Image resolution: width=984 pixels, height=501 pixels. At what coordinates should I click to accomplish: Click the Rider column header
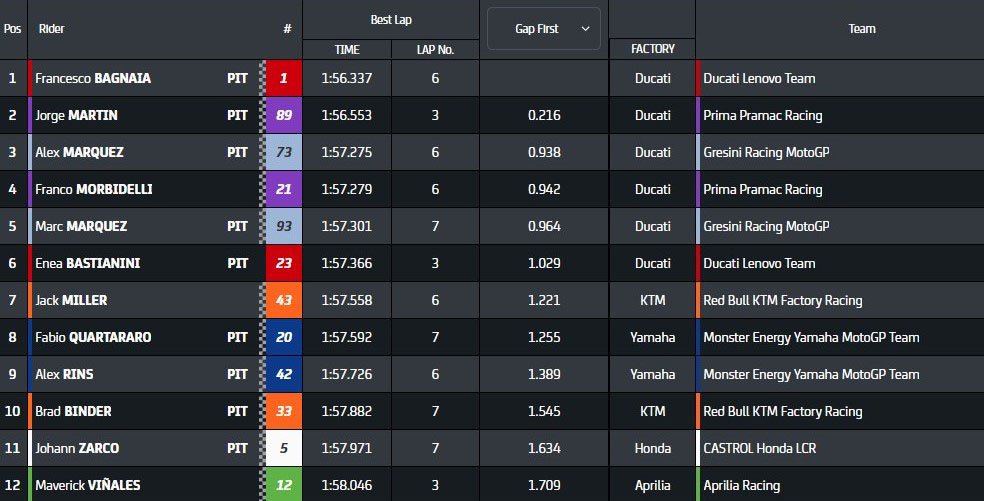click(51, 29)
